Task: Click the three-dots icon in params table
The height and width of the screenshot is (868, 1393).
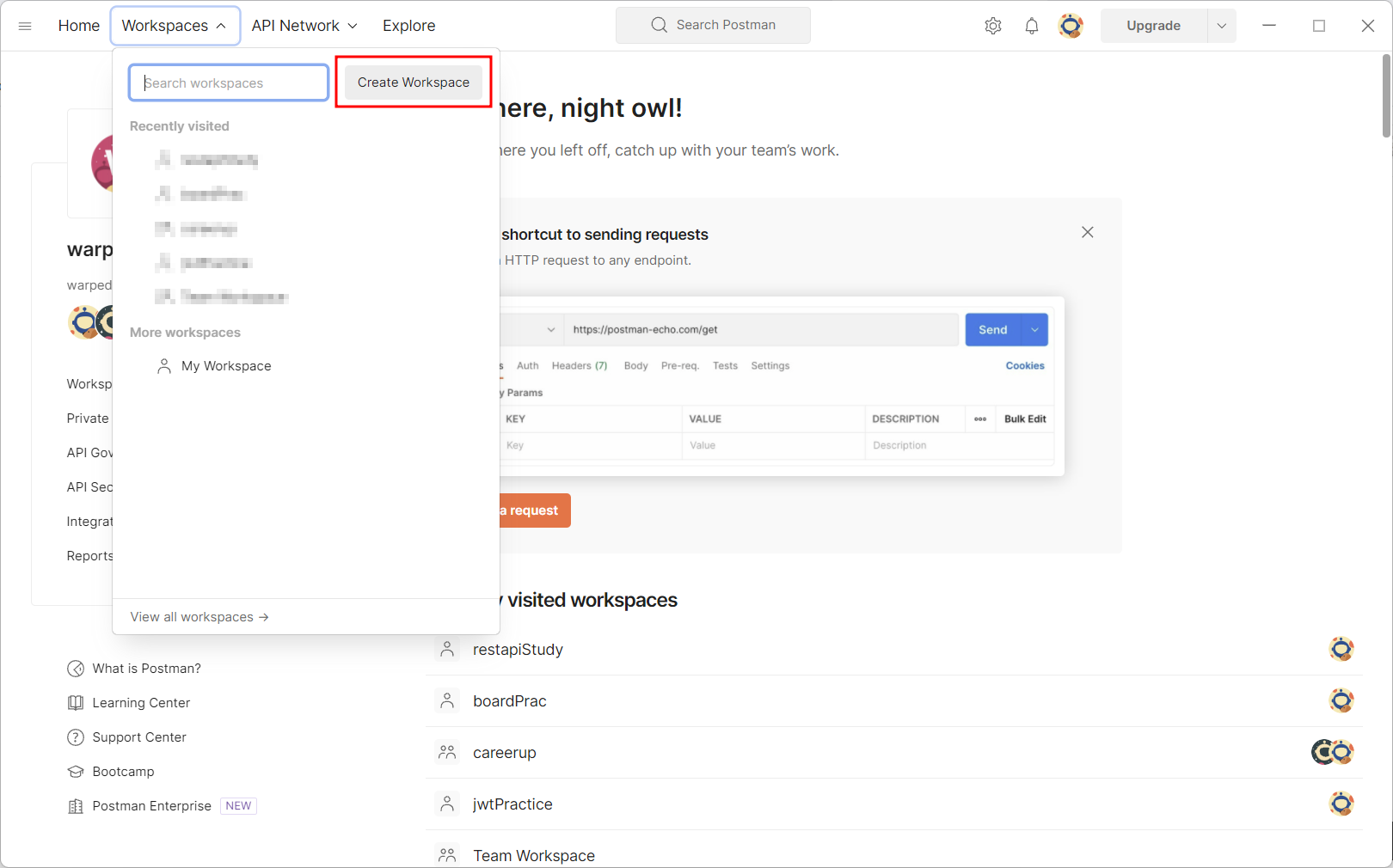Action: 980,419
